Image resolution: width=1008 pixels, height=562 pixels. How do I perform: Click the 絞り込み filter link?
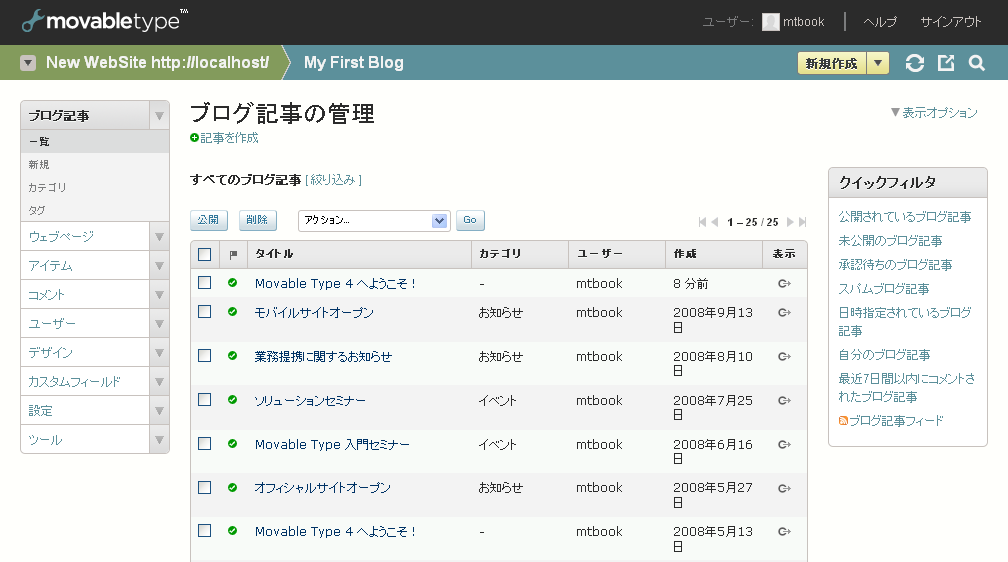[333, 180]
